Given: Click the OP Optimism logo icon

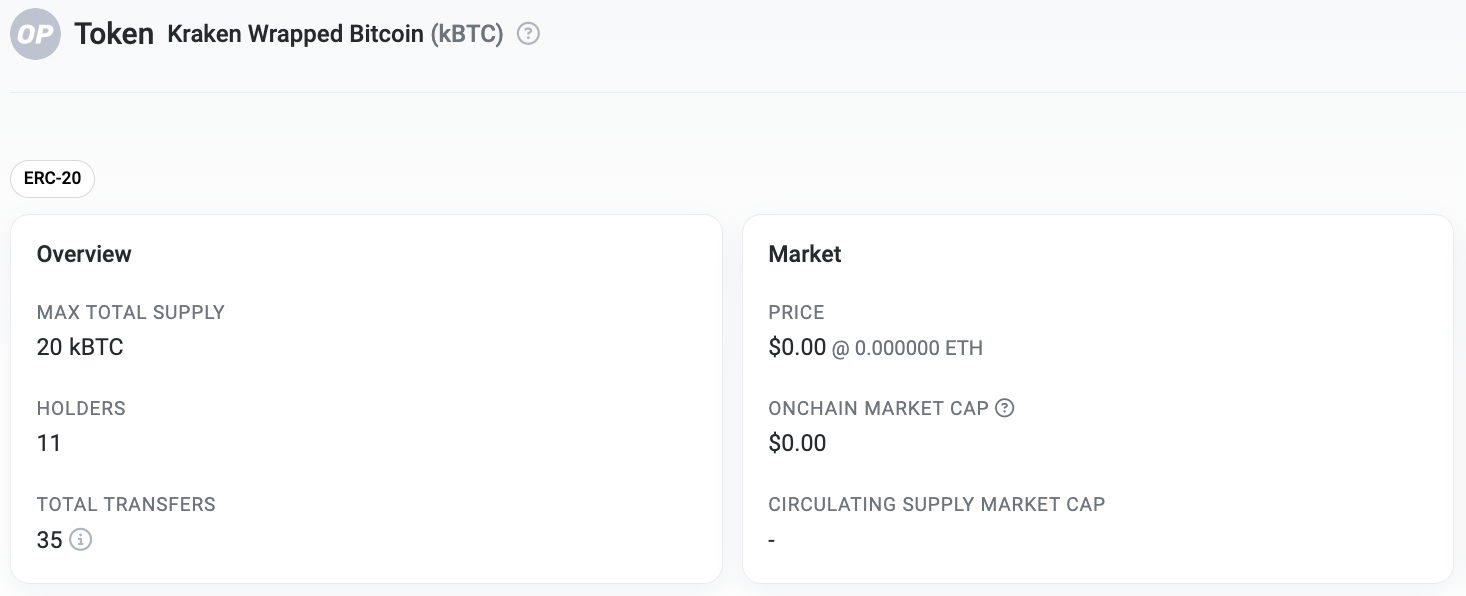Looking at the screenshot, I should click(36, 35).
